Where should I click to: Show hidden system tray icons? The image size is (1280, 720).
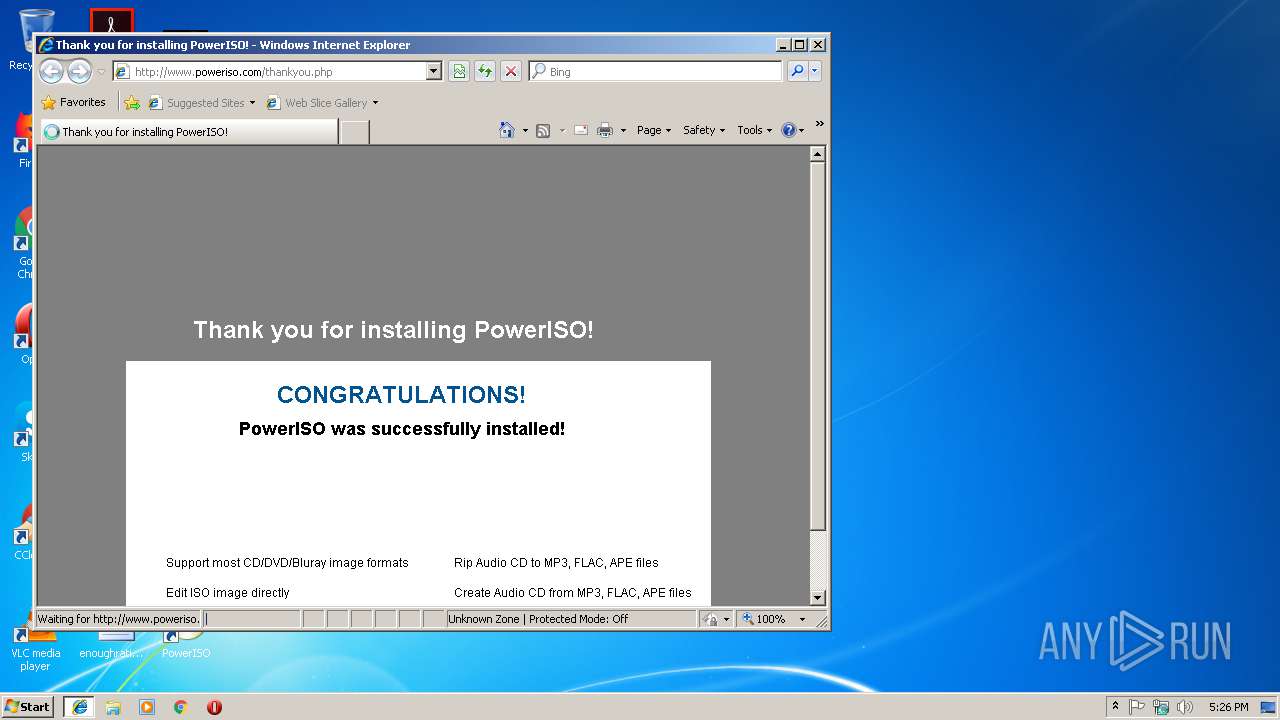(1115, 706)
